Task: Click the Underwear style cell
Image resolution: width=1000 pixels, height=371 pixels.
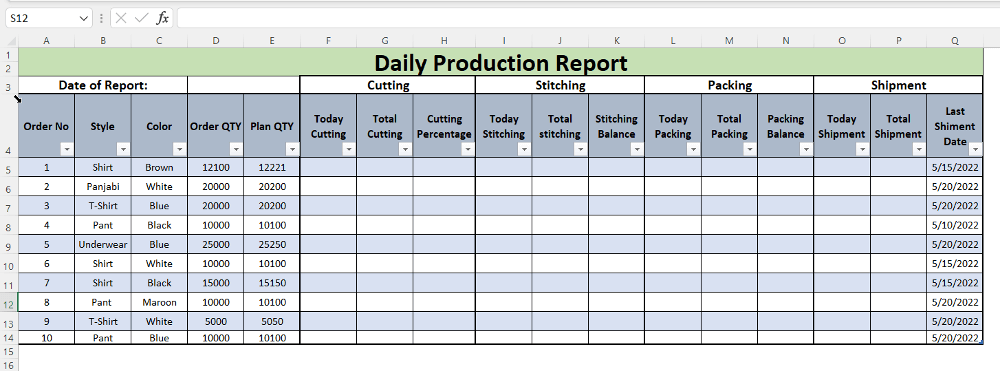Action: point(103,244)
